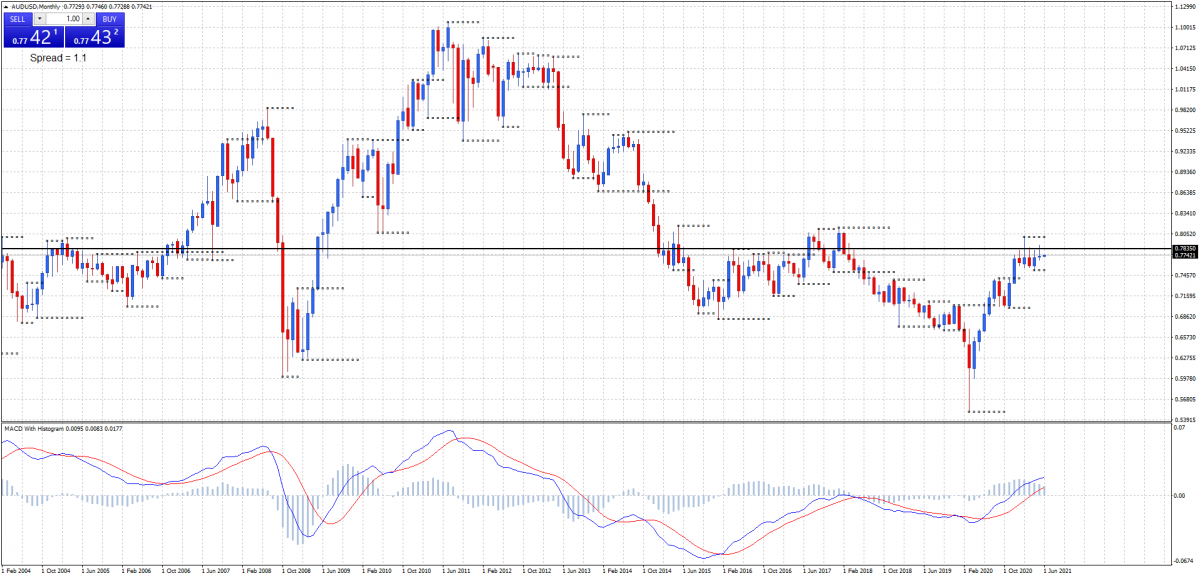This screenshot has height=578, width=1200.
Task: Click the MACD scale value -0.0674
Action: (x=1184, y=561)
